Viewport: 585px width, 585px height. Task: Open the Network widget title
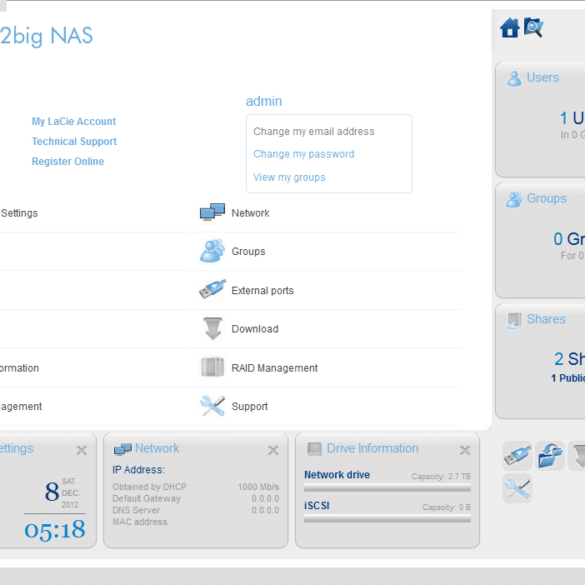click(157, 448)
